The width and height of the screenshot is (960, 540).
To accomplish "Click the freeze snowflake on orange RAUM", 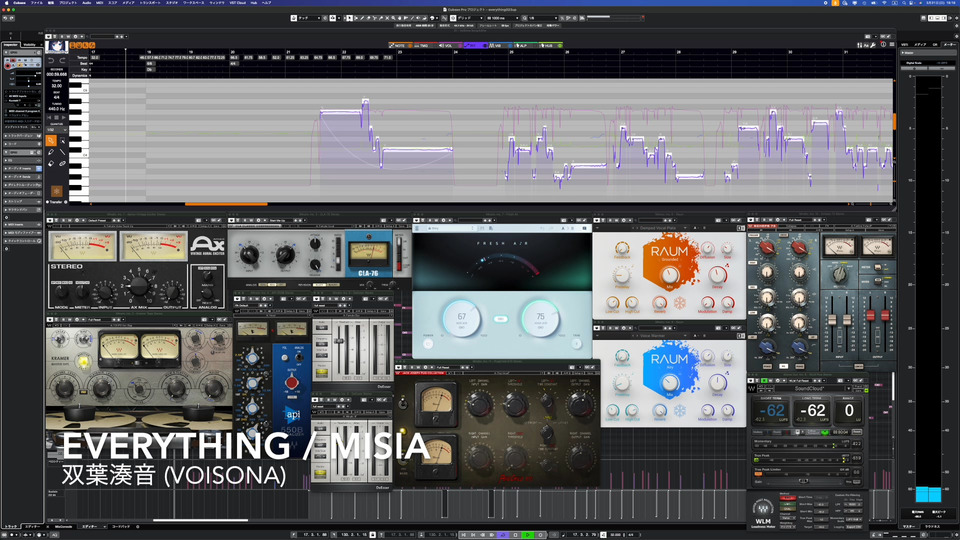I will 680,303.
